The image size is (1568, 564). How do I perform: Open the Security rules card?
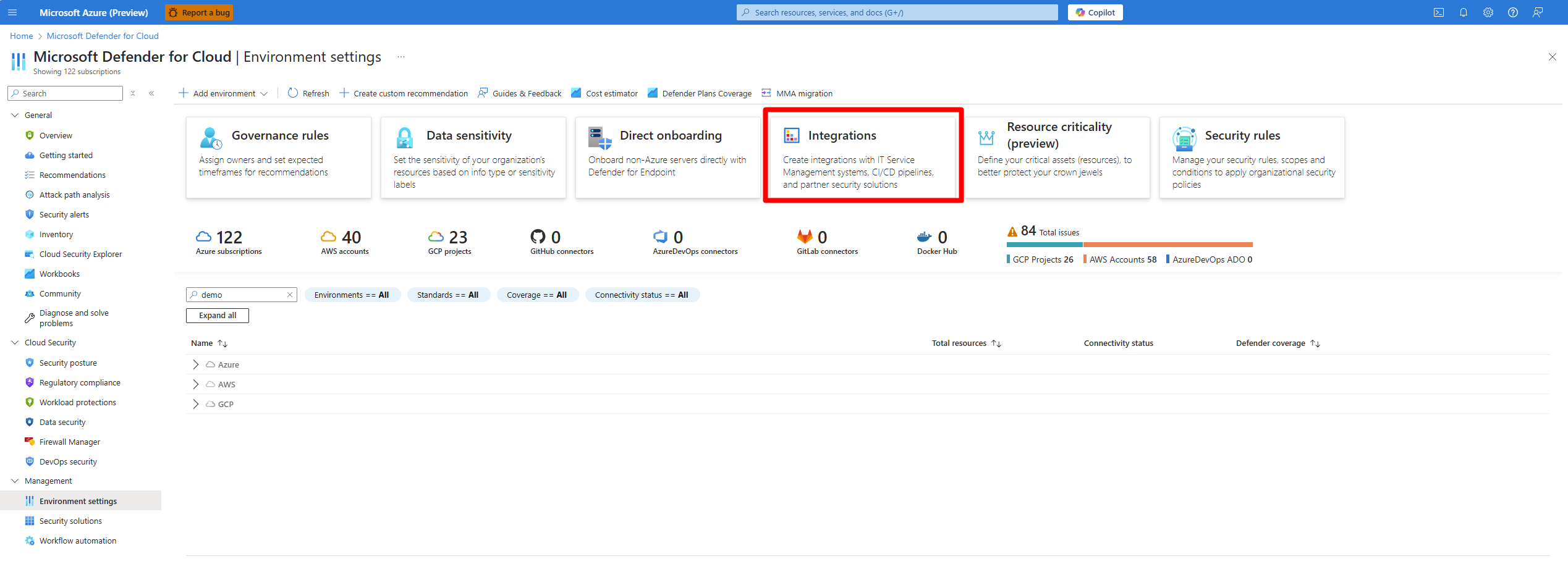tap(1252, 158)
